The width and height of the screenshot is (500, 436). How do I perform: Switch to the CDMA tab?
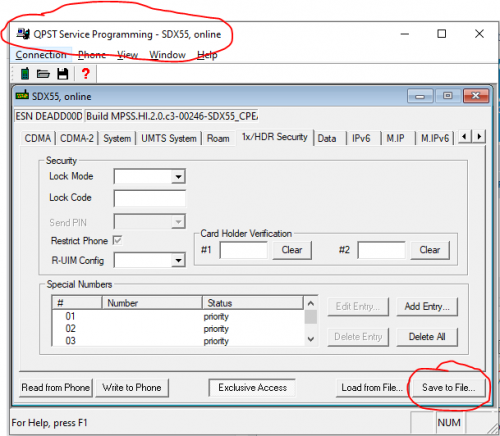tap(38, 138)
